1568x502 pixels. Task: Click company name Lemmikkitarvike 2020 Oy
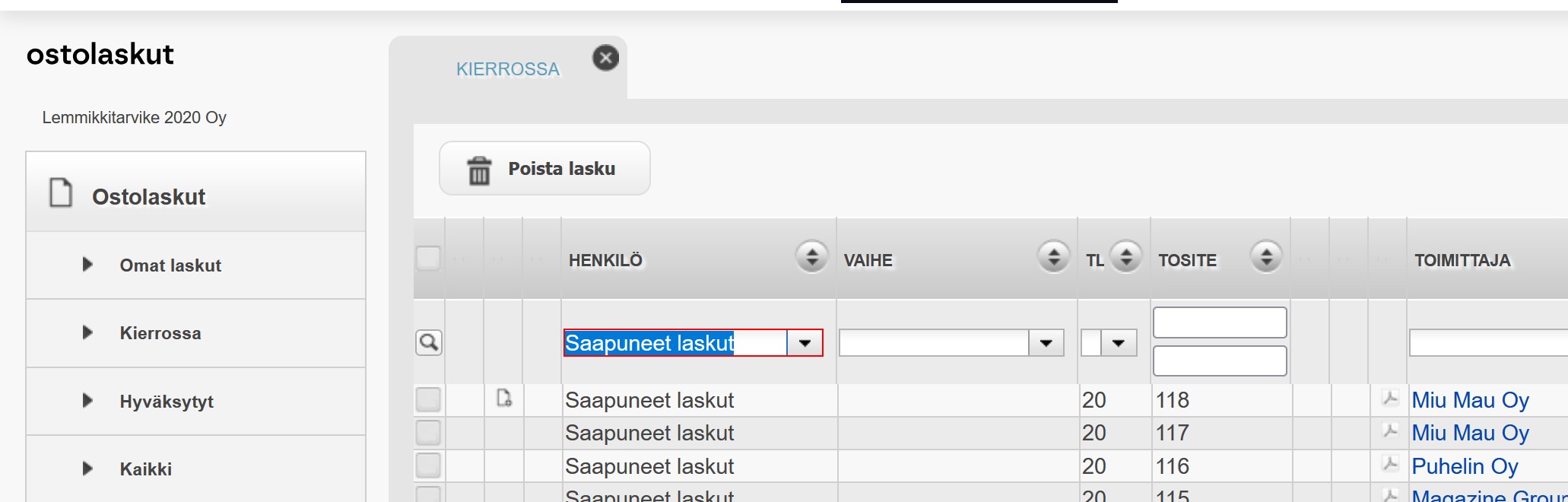click(x=134, y=117)
